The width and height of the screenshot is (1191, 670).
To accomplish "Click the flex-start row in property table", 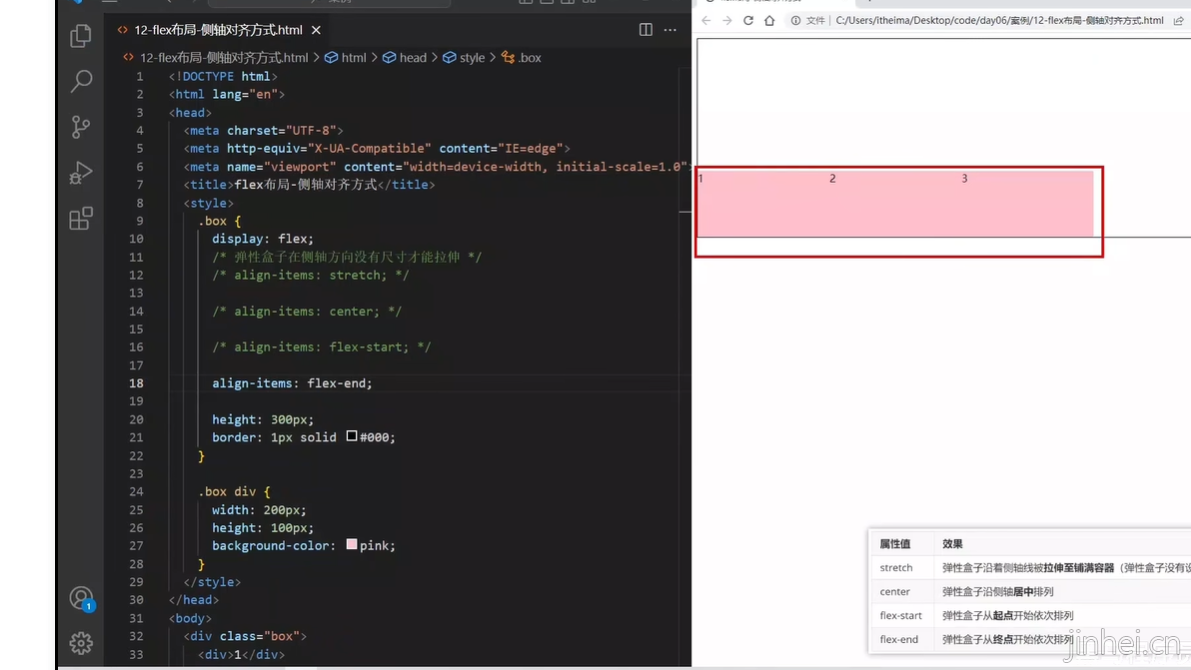I will 1030,615.
